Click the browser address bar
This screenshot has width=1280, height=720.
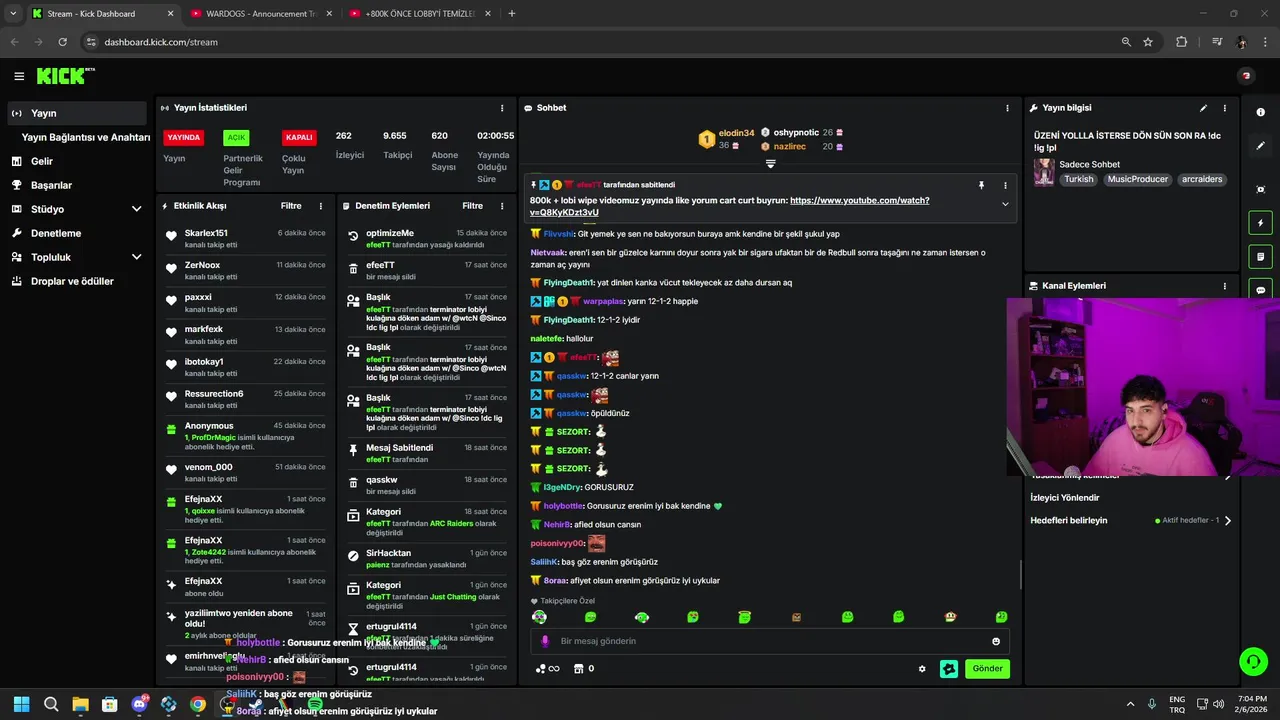pyautogui.click(x=600, y=42)
